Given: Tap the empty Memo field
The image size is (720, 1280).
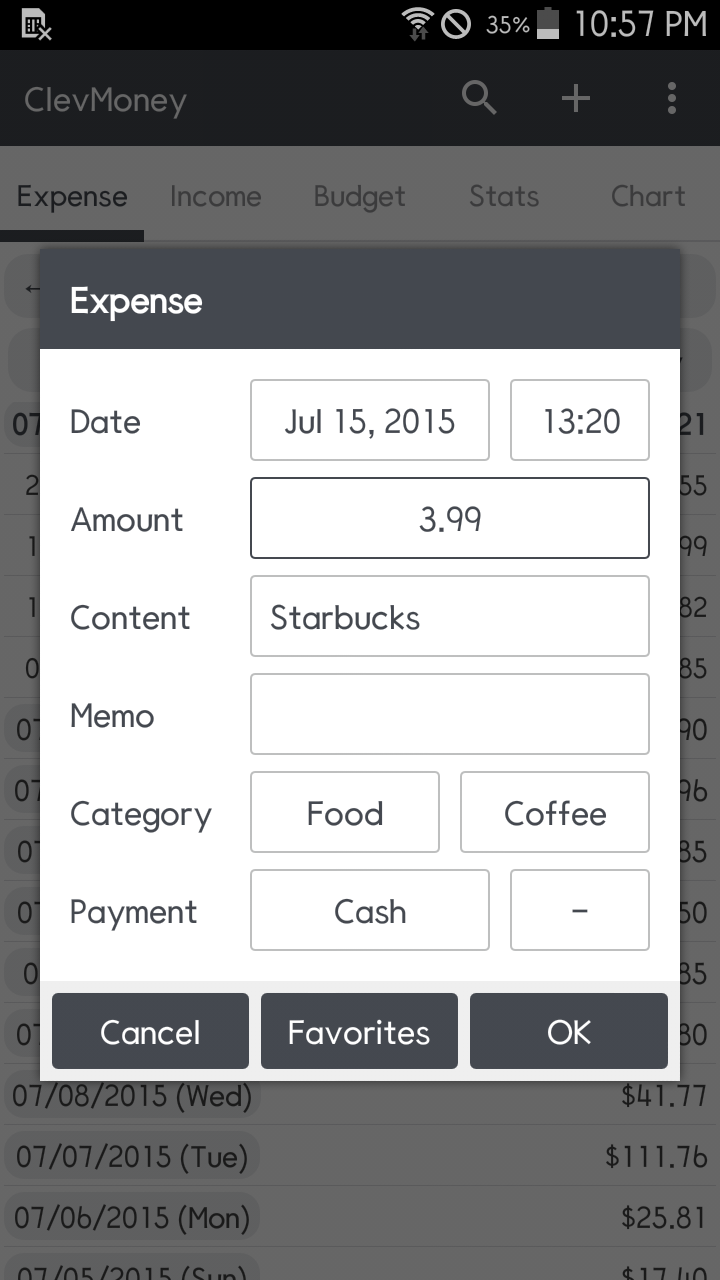Looking at the screenshot, I should click(449, 714).
